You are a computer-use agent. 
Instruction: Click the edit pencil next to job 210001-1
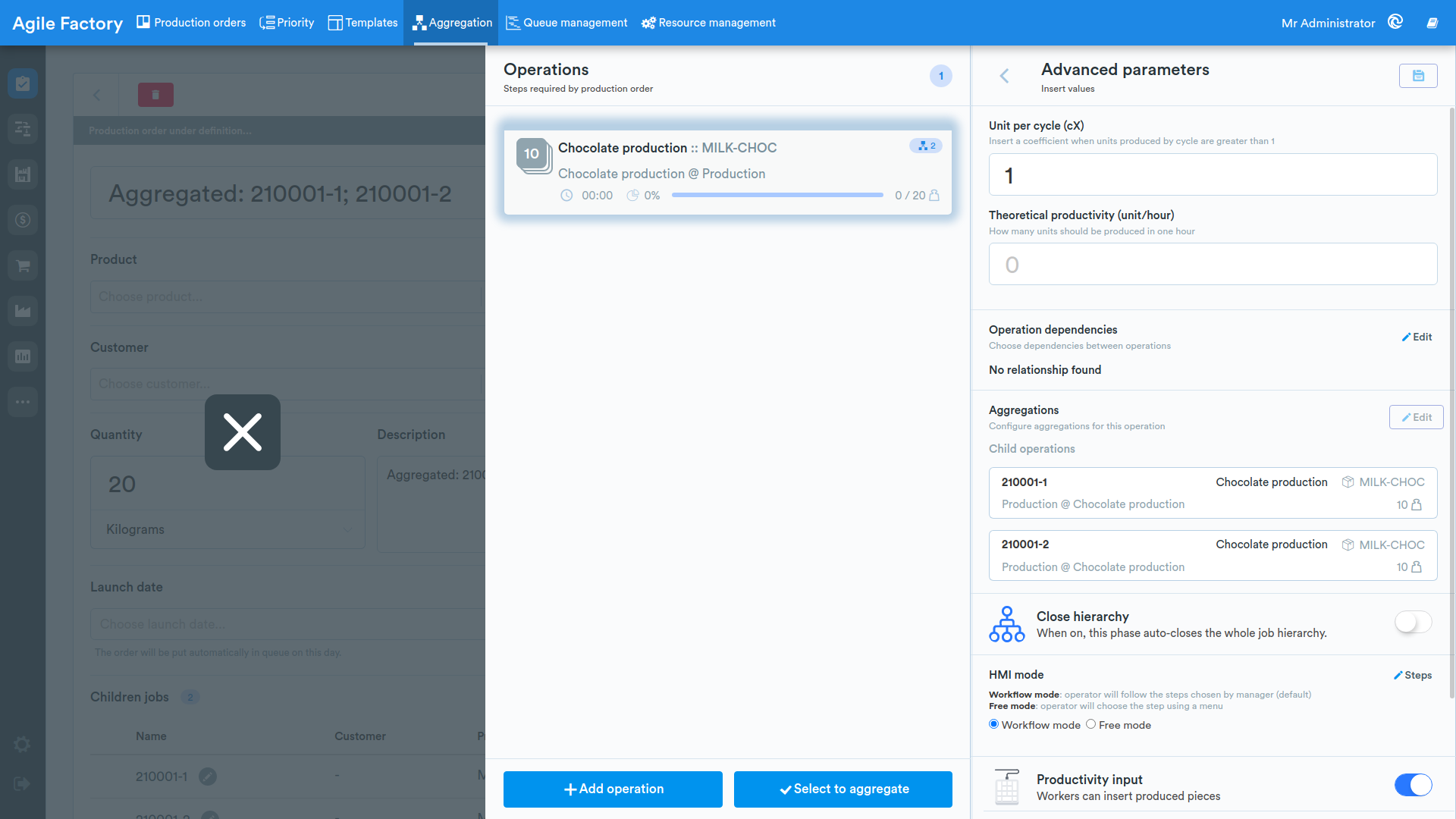point(208,777)
